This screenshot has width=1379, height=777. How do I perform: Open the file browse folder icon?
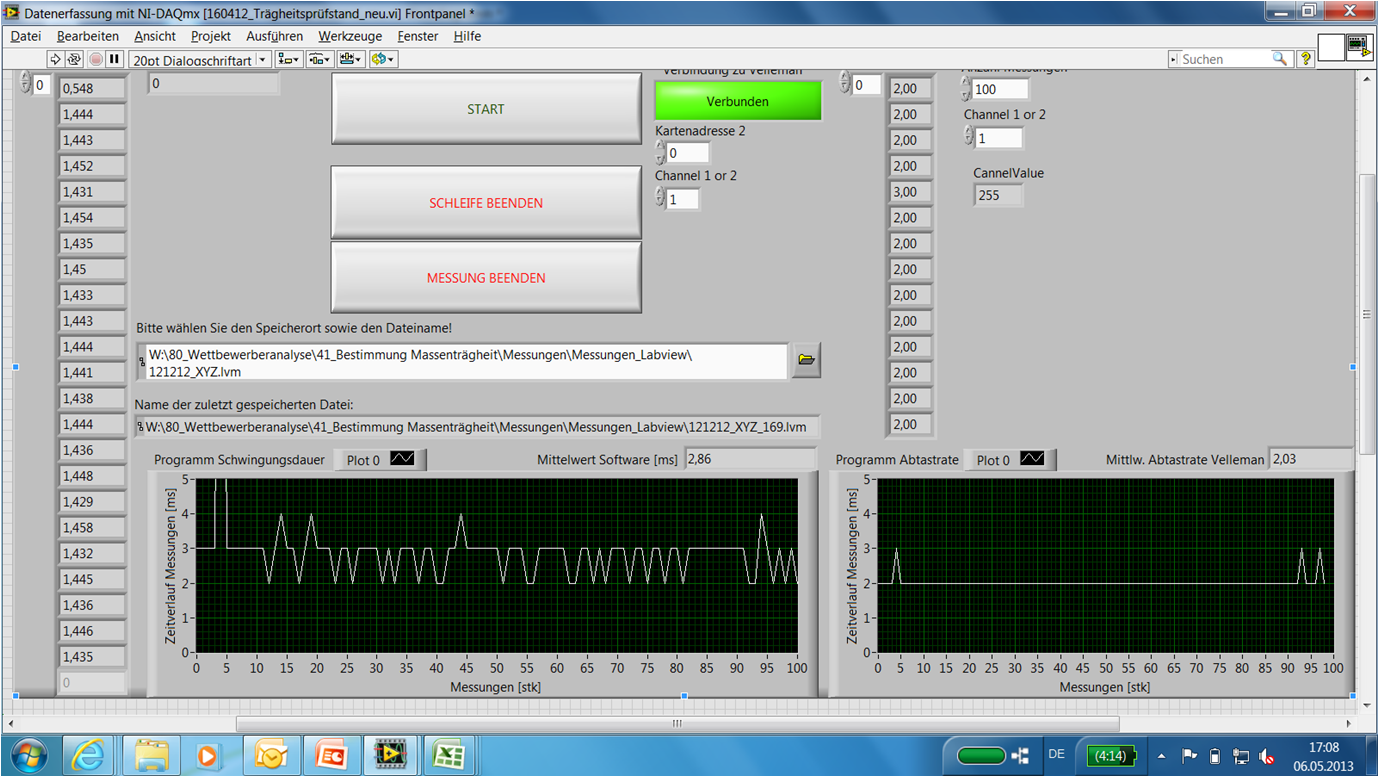click(806, 360)
